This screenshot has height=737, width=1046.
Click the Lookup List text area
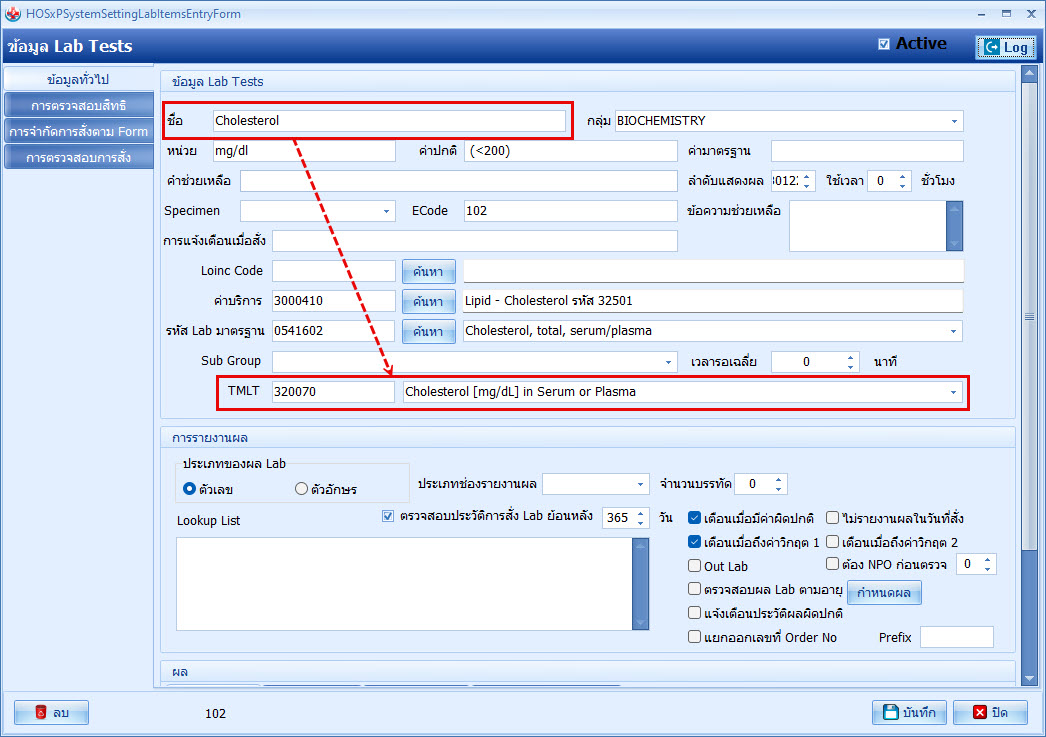pos(404,584)
